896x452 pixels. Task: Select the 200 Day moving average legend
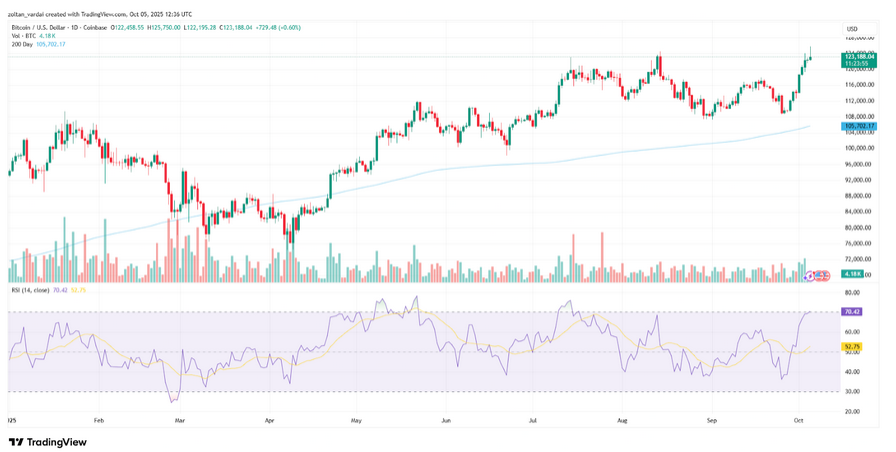20,45
